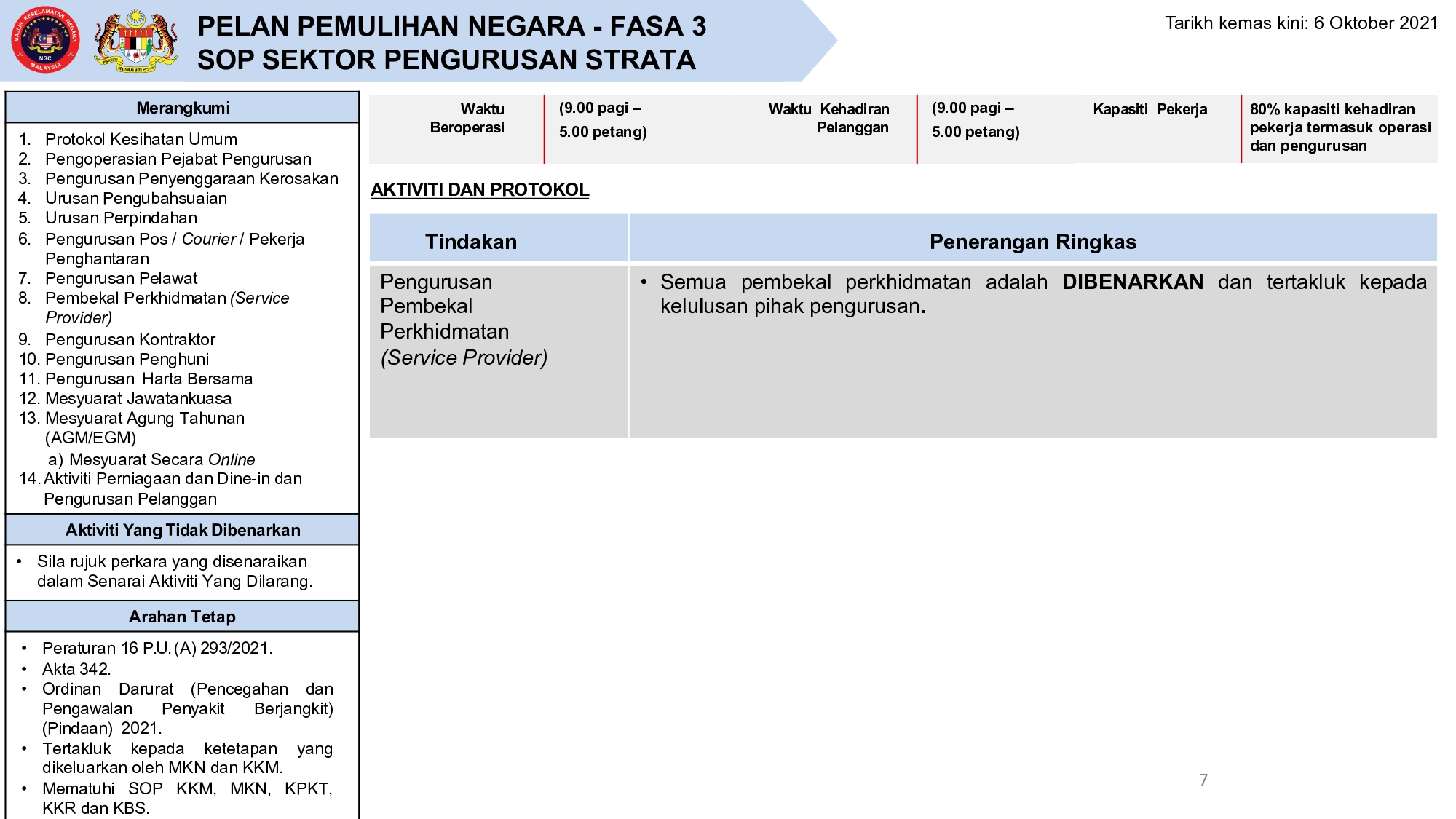Click the Tindakan column header
Viewport: 1456px width, 819px height.
click(x=471, y=242)
